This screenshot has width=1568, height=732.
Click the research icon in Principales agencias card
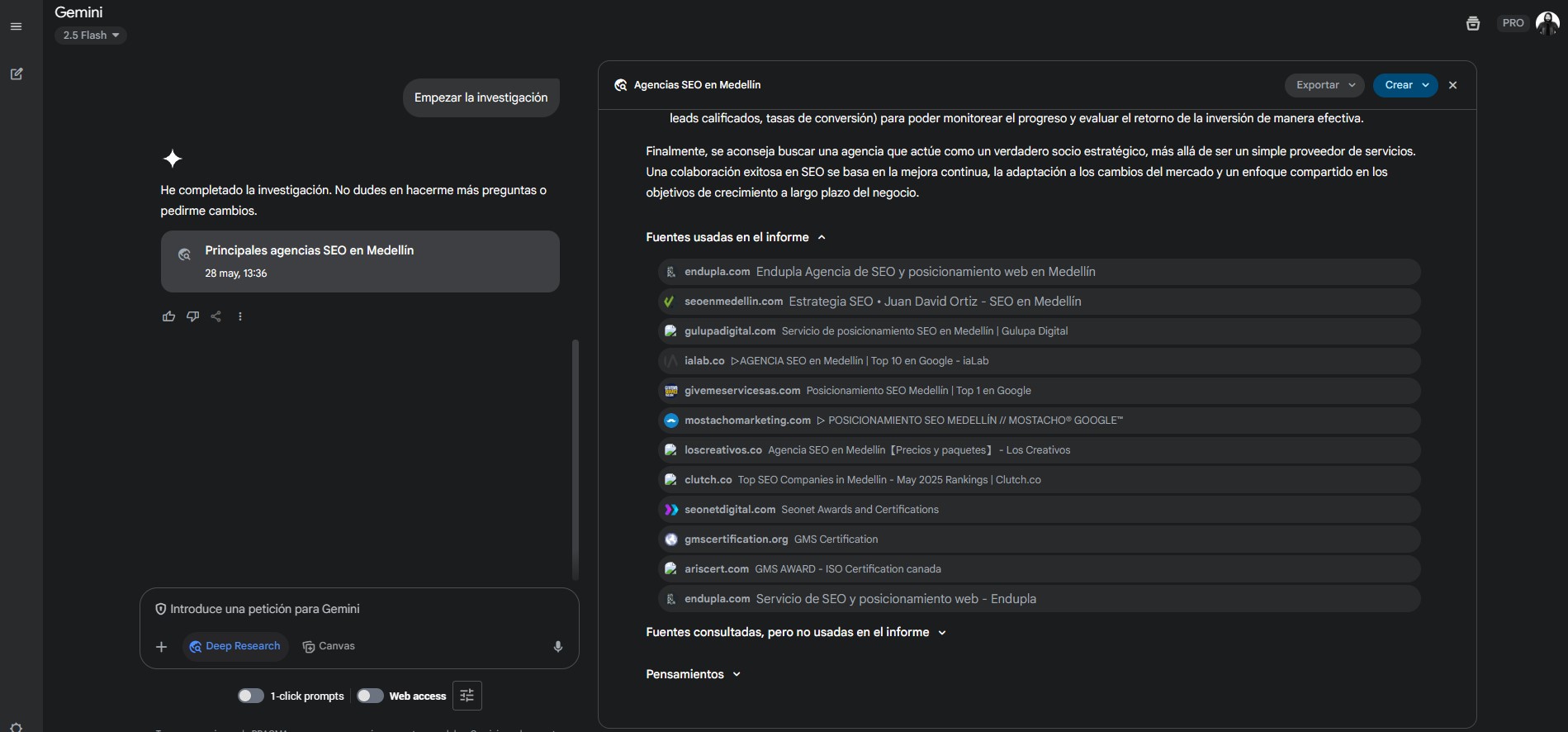point(185,254)
